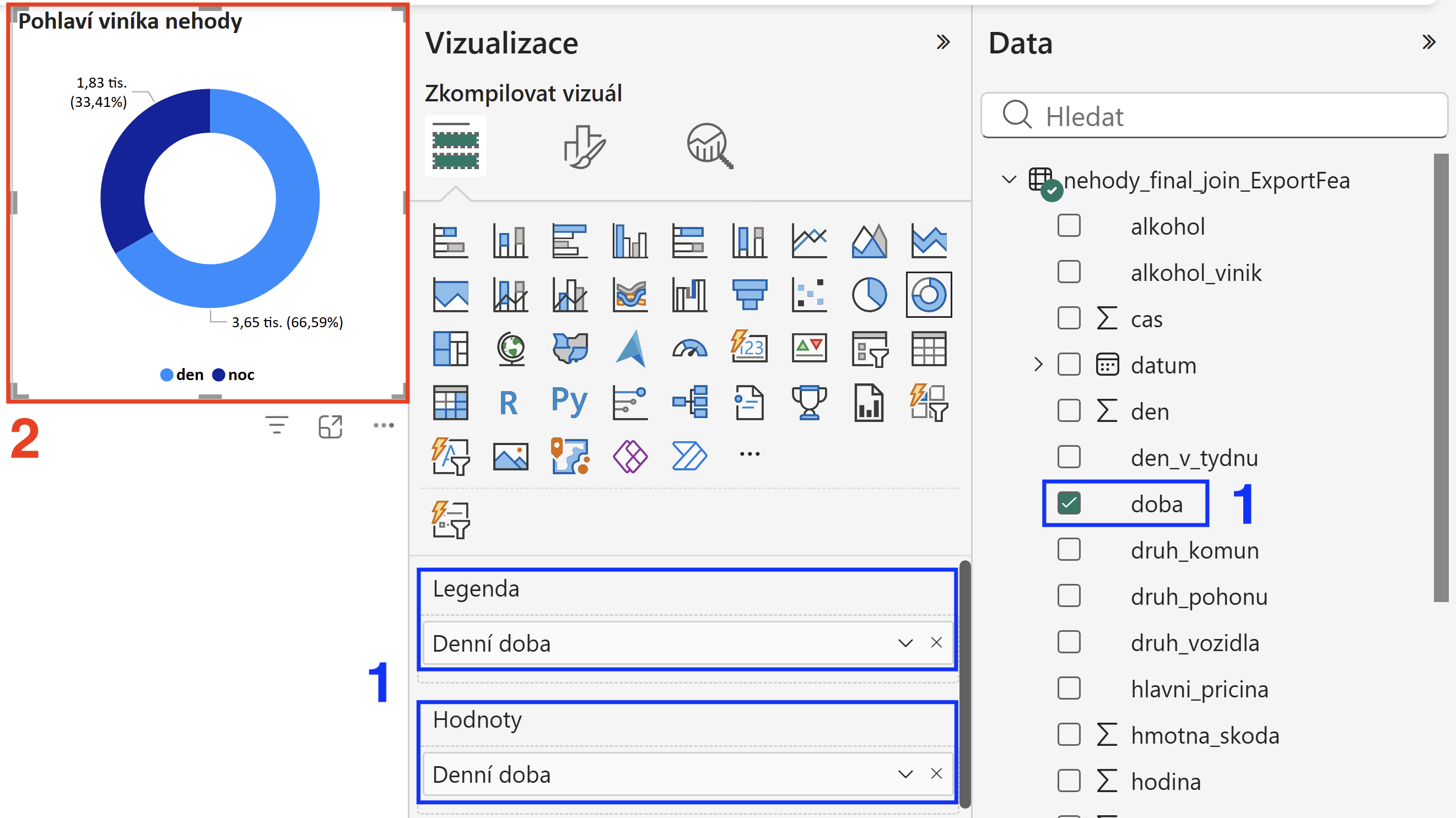The height and width of the screenshot is (818, 1456).
Task: Expand the datum date hierarchy
Action: [x=1038, y=364]
